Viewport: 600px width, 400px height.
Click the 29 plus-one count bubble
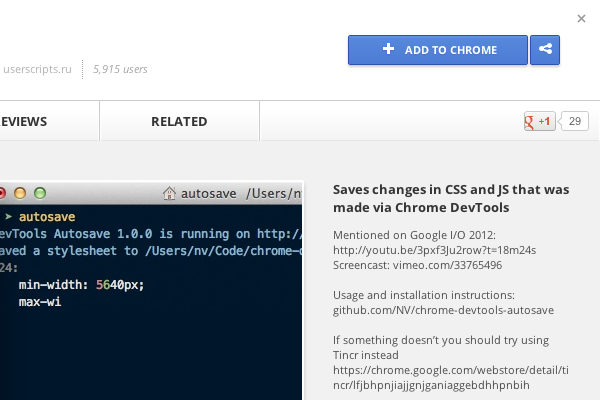(x=574, y=121)
